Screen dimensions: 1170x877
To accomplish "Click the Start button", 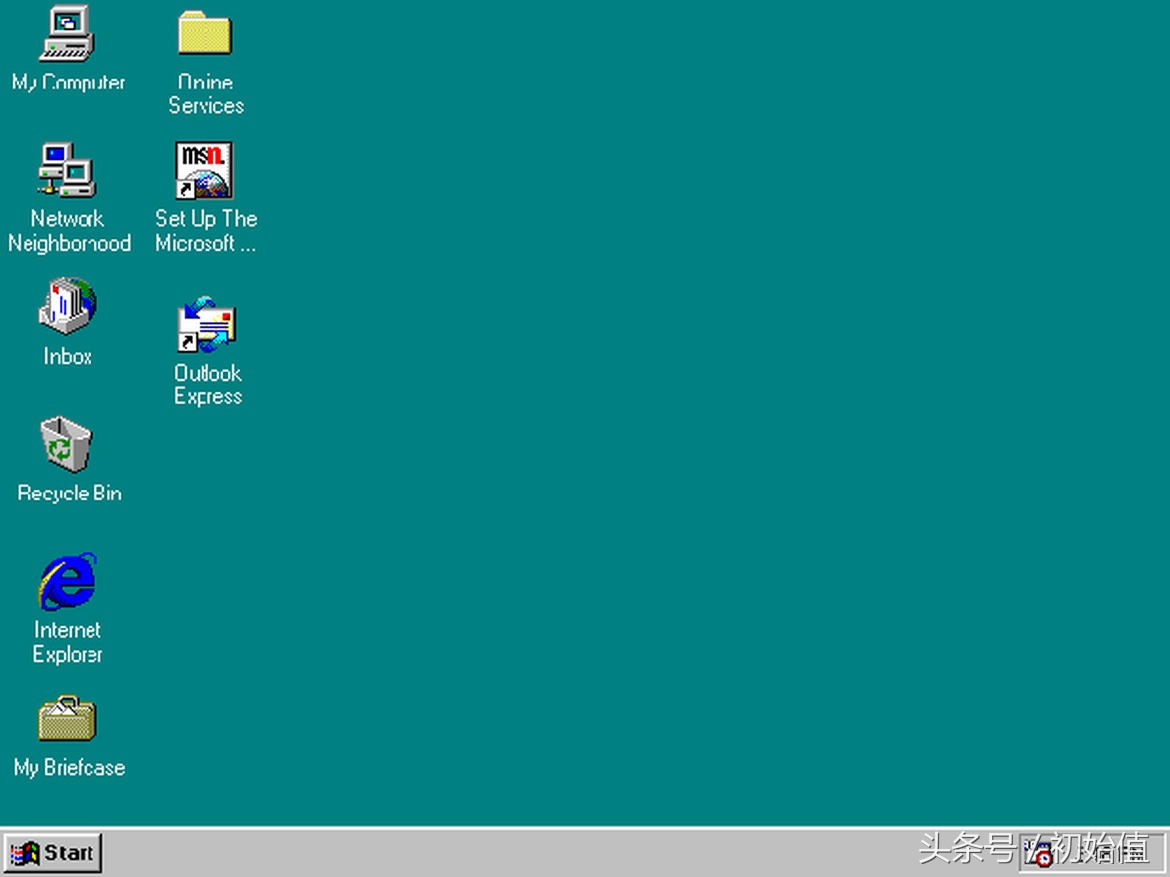I will 54,852.
